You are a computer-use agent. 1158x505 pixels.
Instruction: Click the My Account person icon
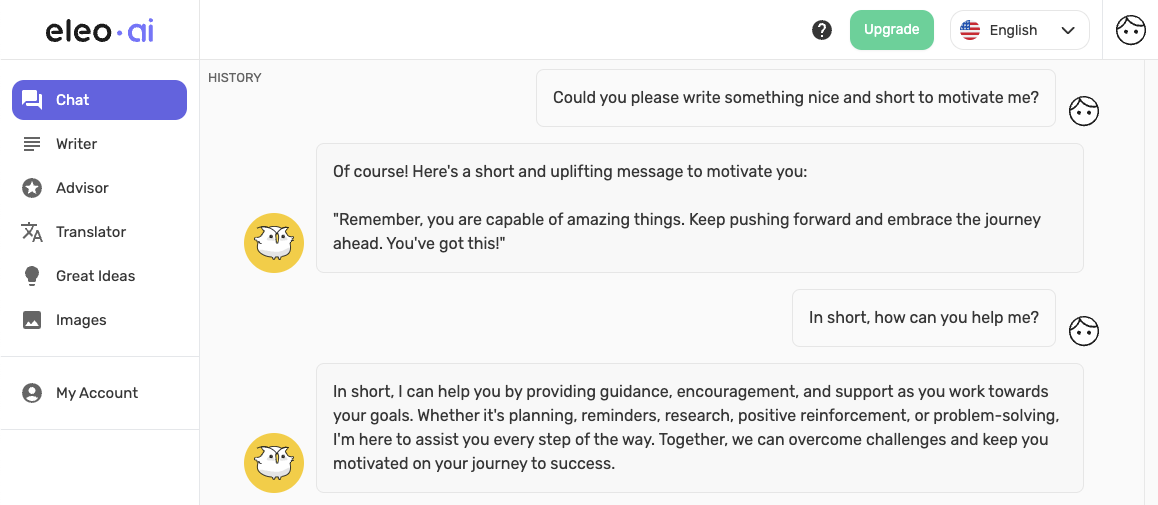click(32, 393)
